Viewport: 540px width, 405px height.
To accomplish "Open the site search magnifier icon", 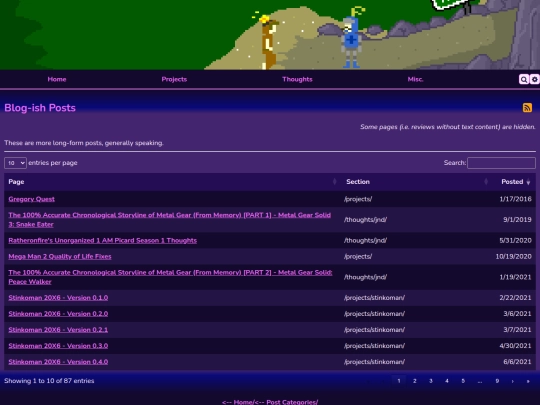I will 524,80.
